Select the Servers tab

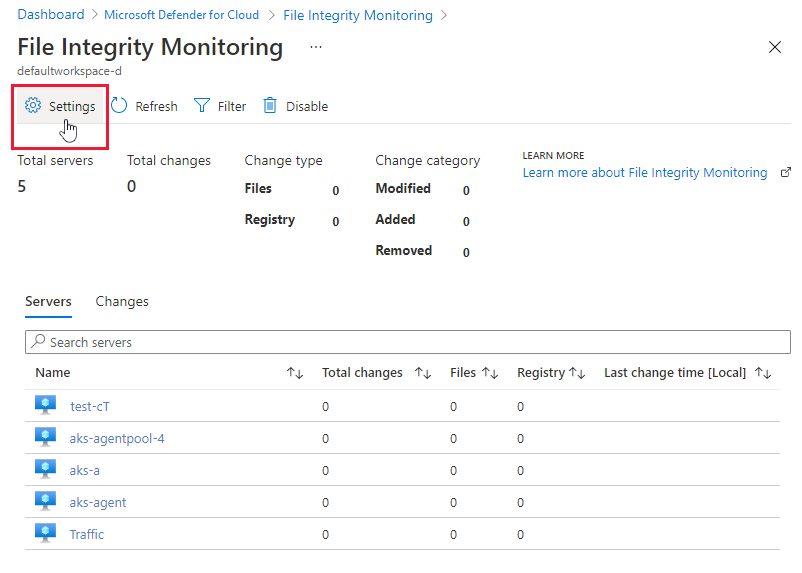click(48, 301)
